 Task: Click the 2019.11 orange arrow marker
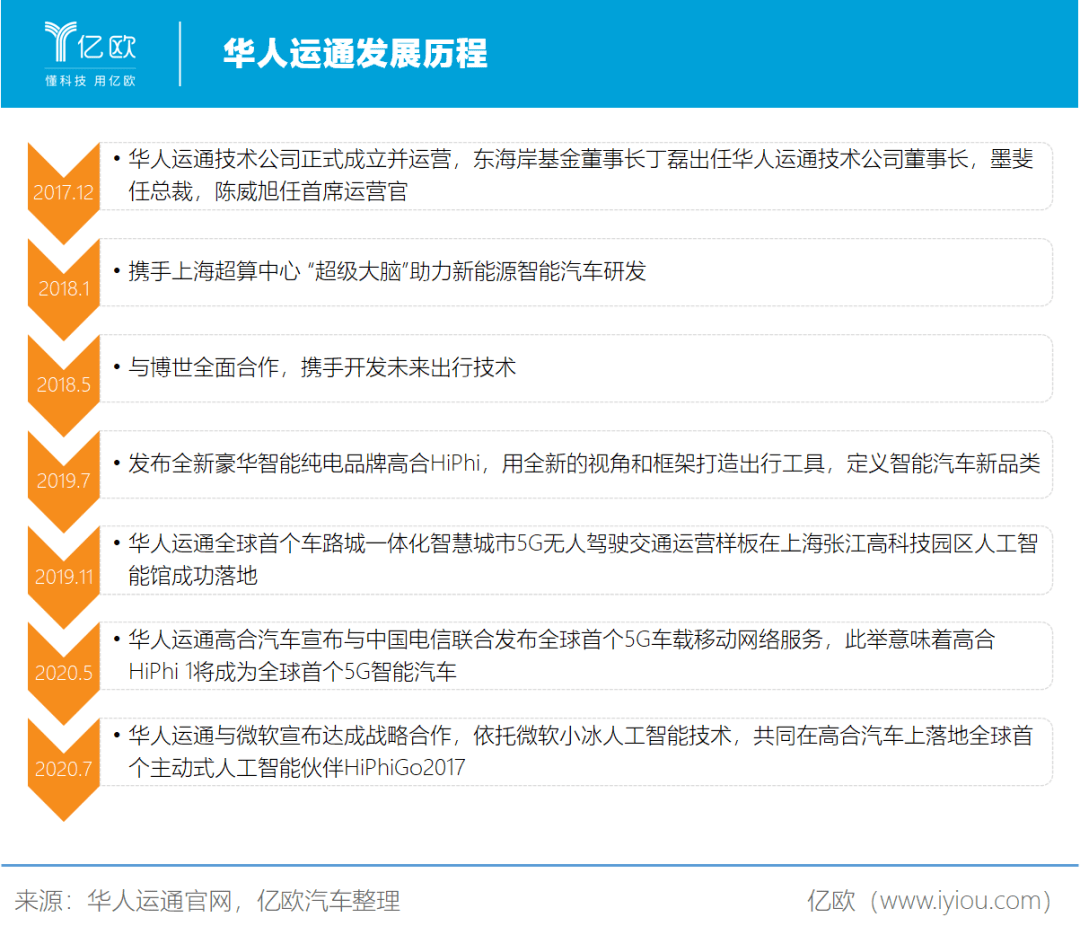click(x=64, y=576)
